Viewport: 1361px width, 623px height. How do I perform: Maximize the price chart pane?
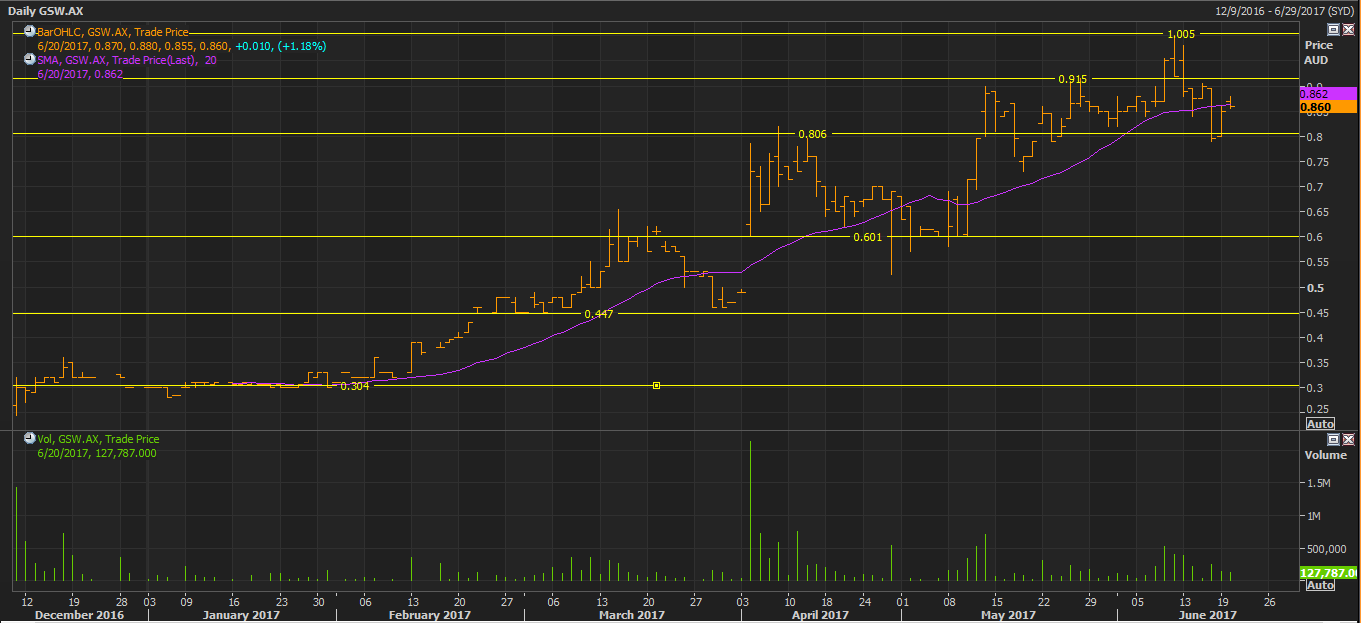point(1333,30)
